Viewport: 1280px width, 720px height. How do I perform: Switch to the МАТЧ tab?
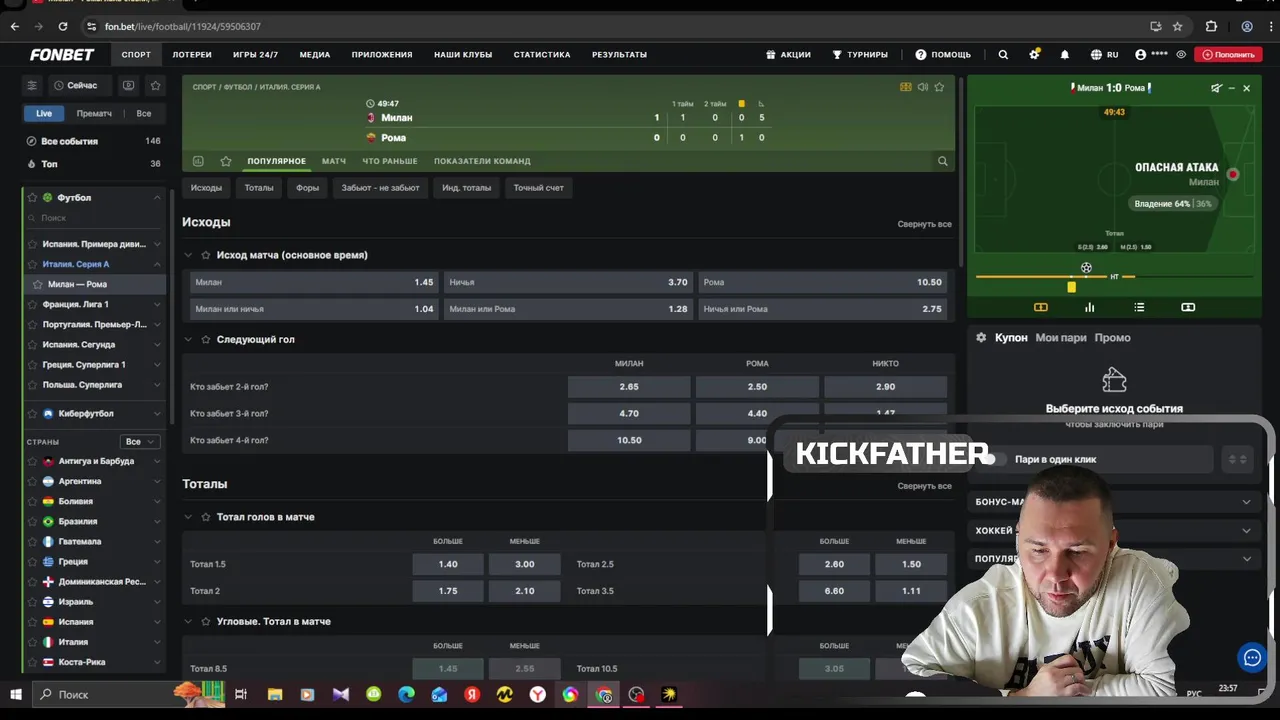pos(334,161)
